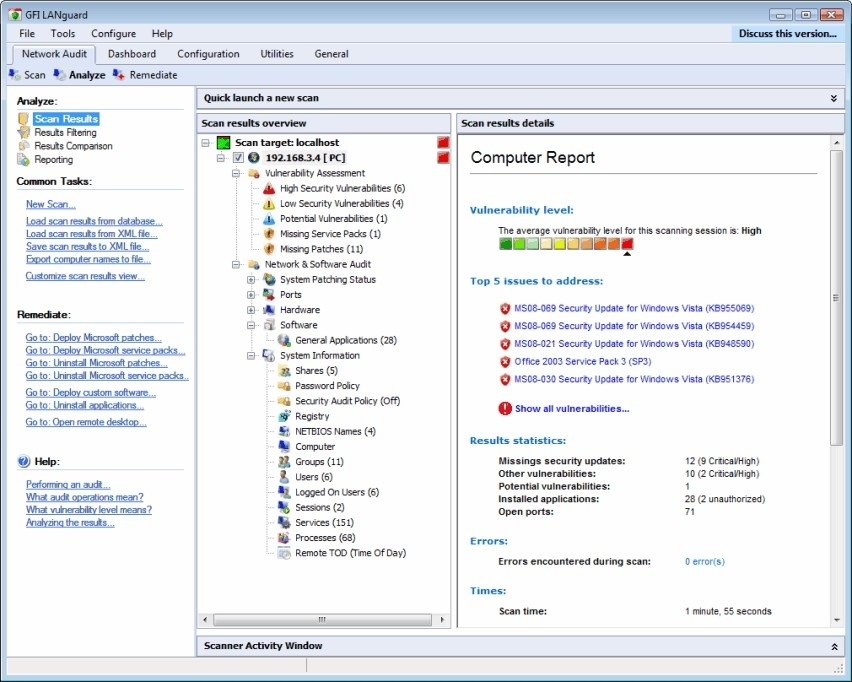This screenshot has width=852, height=682.
Task: Expand the Ports tree node
Action: pos(251,295)
